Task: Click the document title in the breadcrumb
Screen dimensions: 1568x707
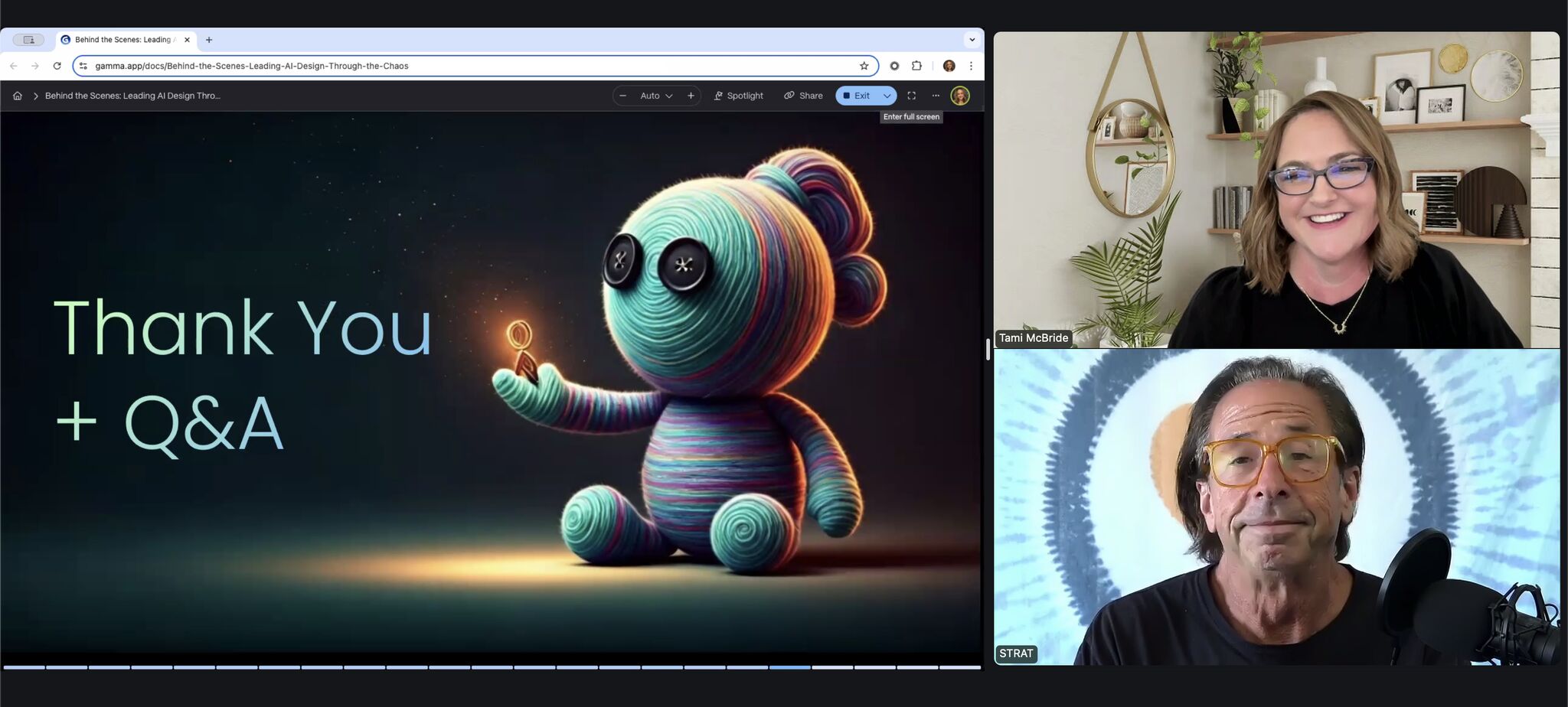Action: click(x=132, y=96)
